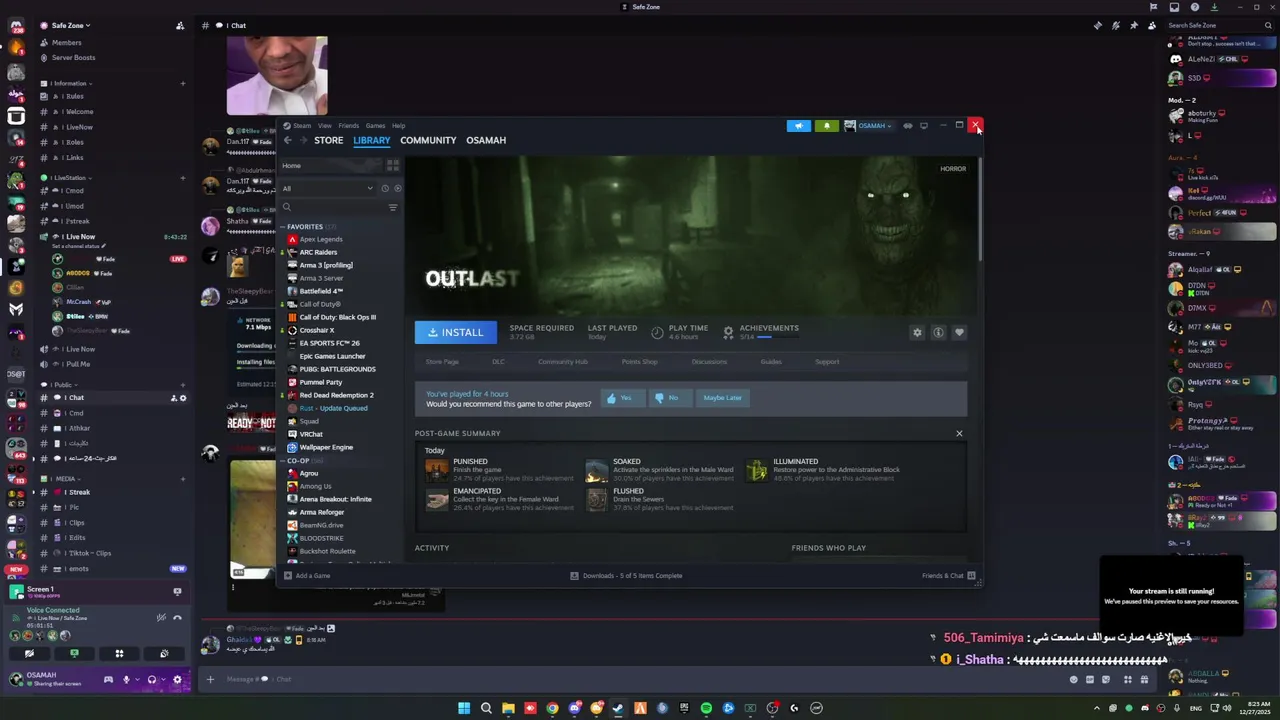
Task: Click Steam VR headset icon in title bar
Action: (908, 126)
